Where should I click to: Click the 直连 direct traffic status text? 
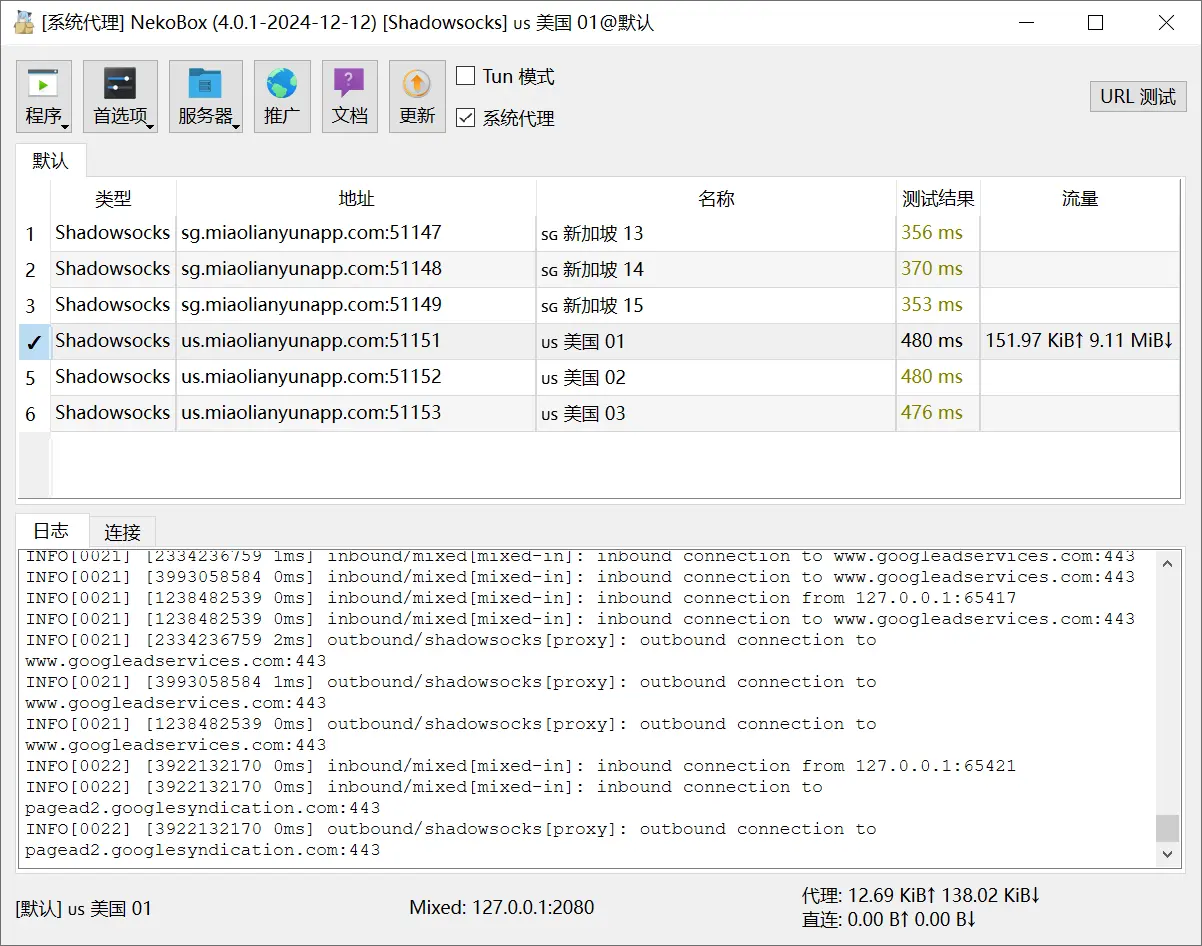click(889, 919)
